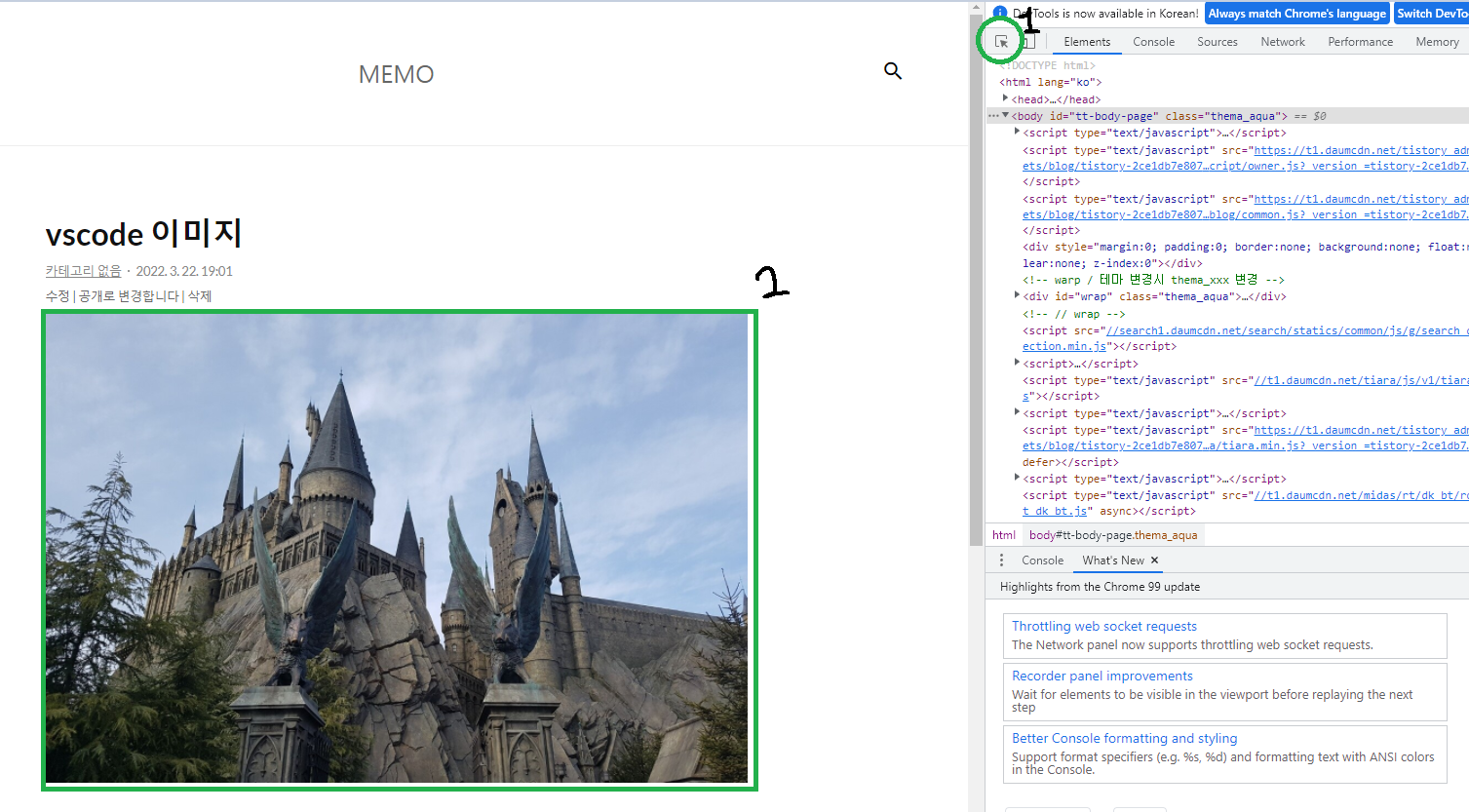The width and height of the screenshot is (1469, 812).
Task: Click the 공개로 변경합니다 link
Action: pos(129,295)
